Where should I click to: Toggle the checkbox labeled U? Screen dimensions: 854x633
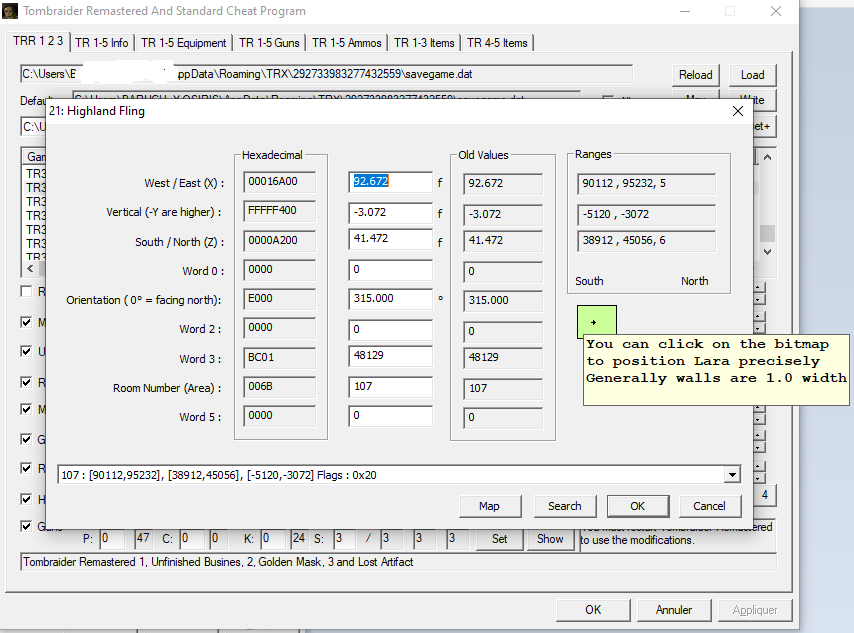(x=26, y=351)
